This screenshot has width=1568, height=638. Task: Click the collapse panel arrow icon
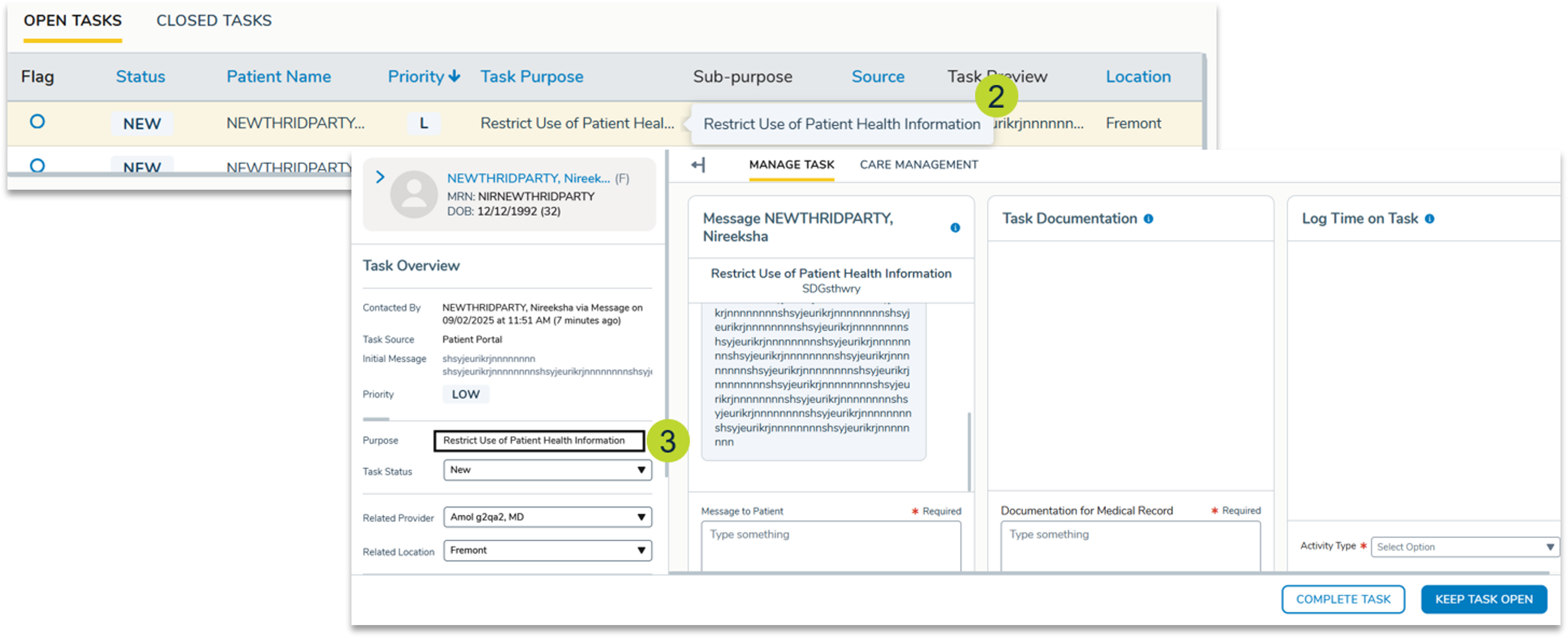(x=698, y=164)
